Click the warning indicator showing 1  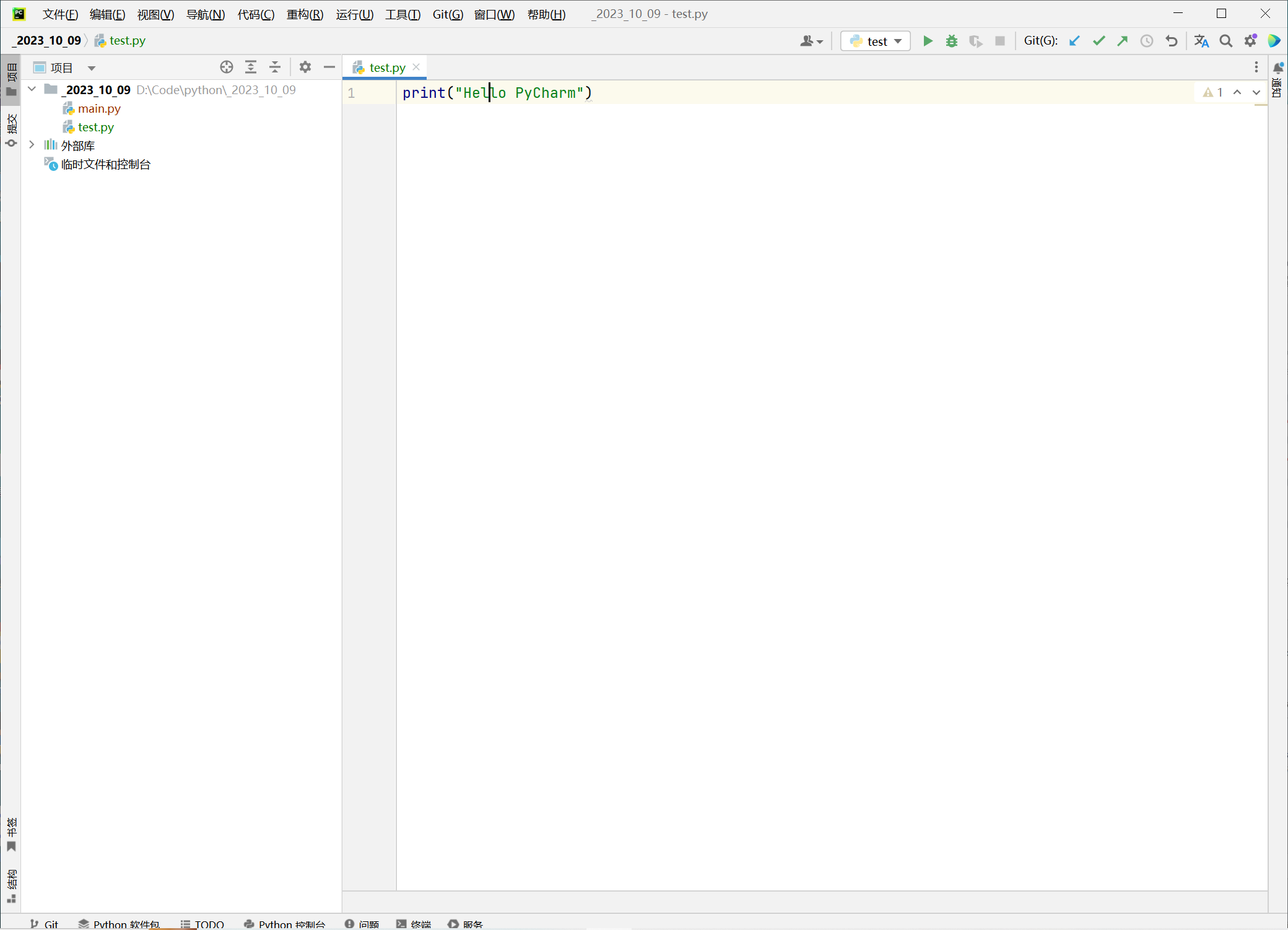point(1212,92)
